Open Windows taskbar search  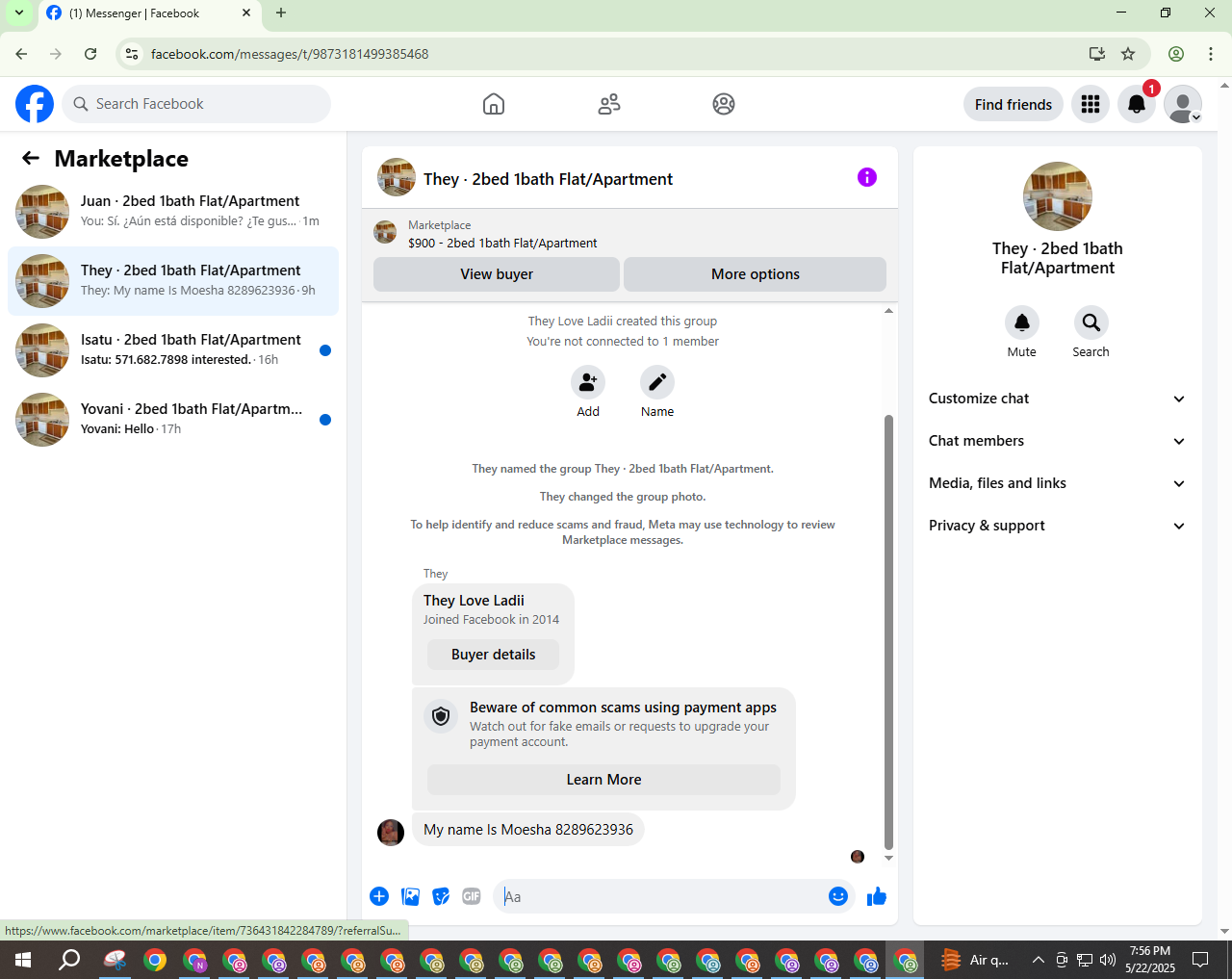point(69,960)
